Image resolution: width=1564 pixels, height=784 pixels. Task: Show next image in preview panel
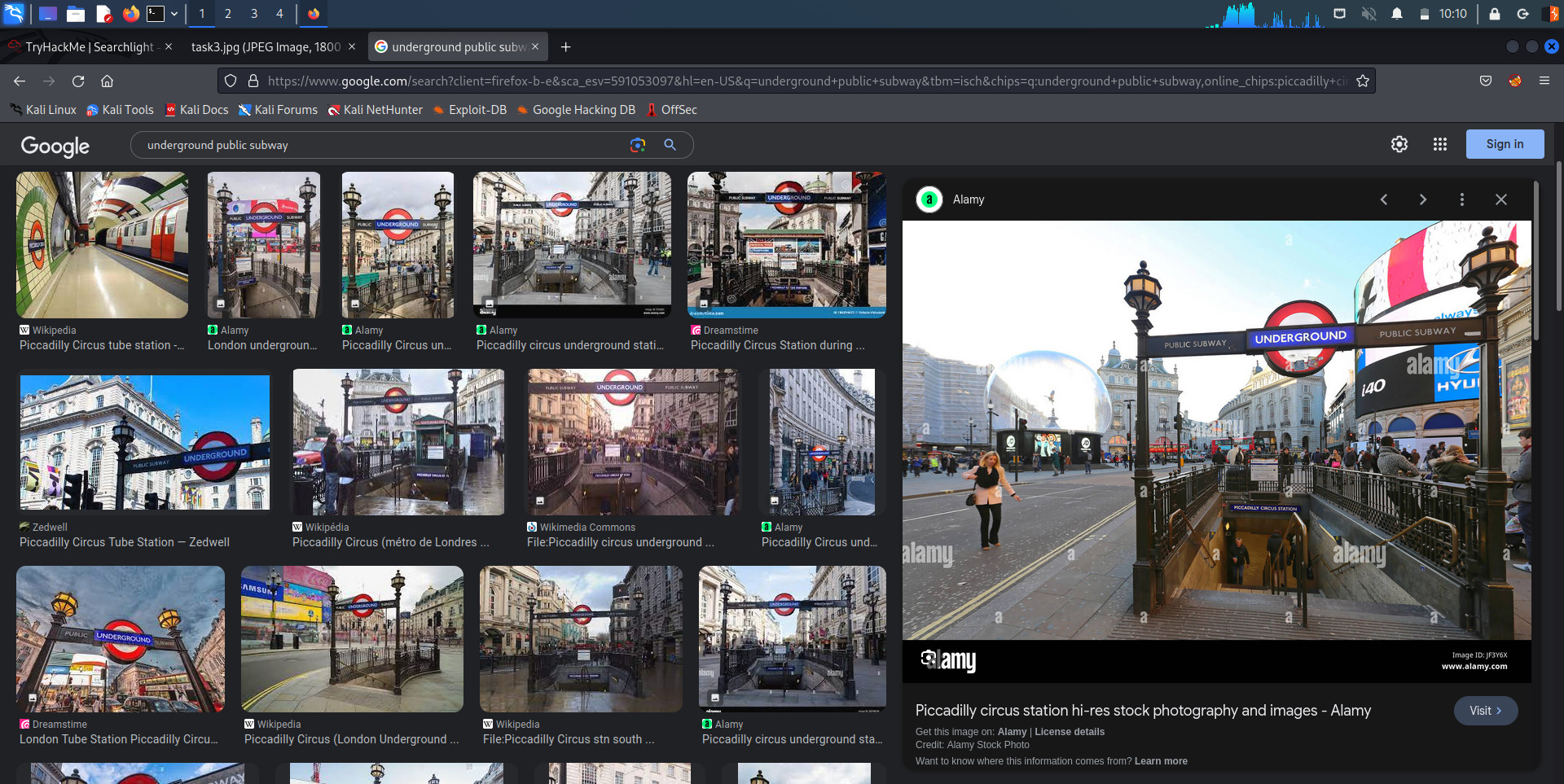1422,199
